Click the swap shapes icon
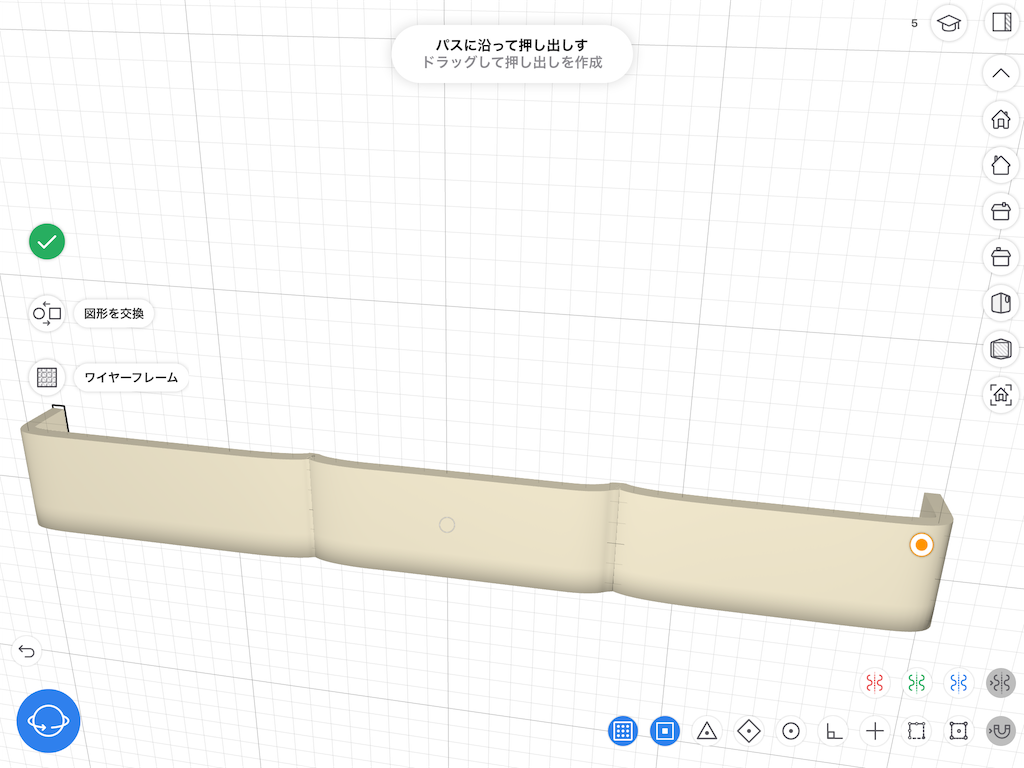 click(47, 313)
